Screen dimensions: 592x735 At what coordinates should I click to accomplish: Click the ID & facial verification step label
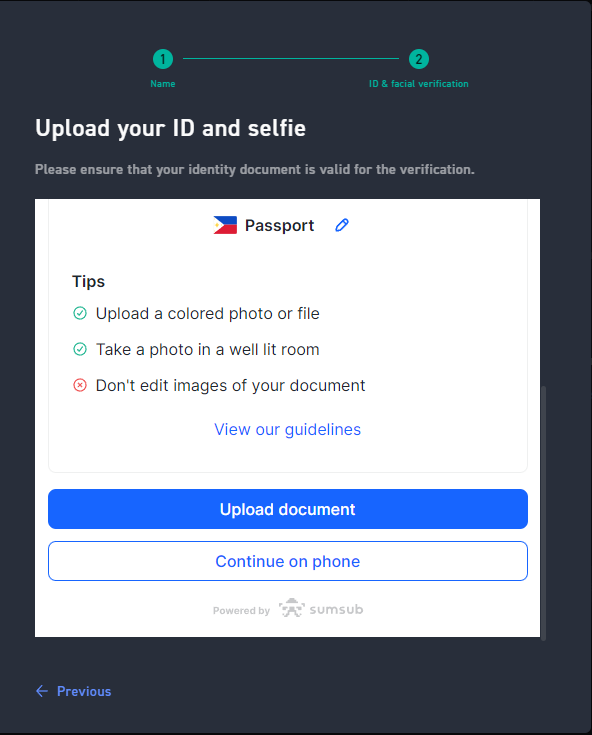pyautogui.click(x=419, y=84)
